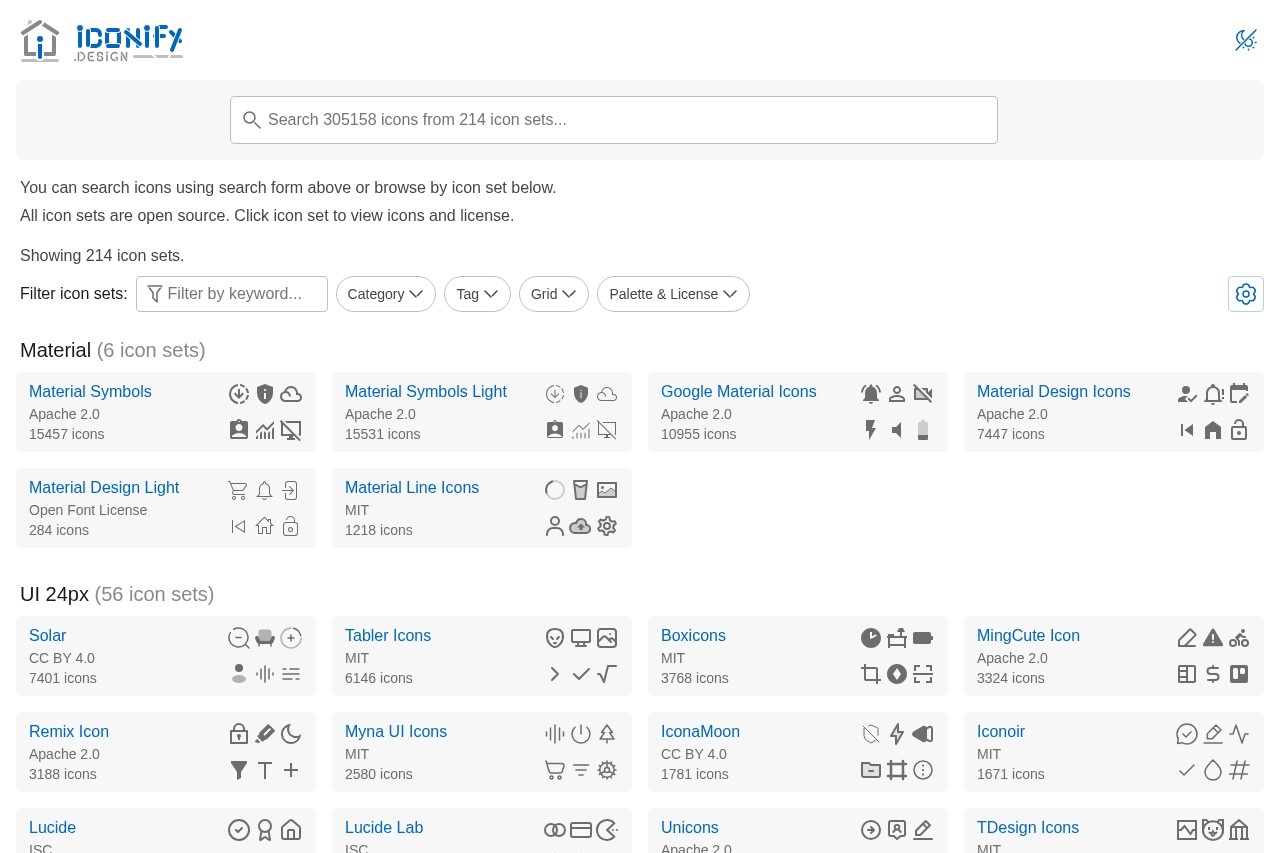Open Google Material Icons set
This screenshot has height=853, width=1280.
pos(739,392)
